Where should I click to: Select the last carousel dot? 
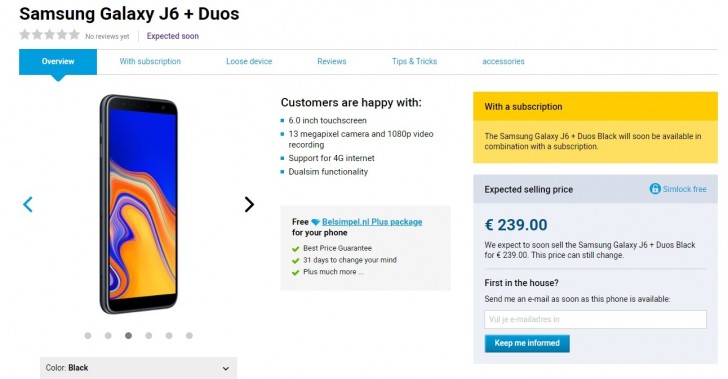point(189,335)
